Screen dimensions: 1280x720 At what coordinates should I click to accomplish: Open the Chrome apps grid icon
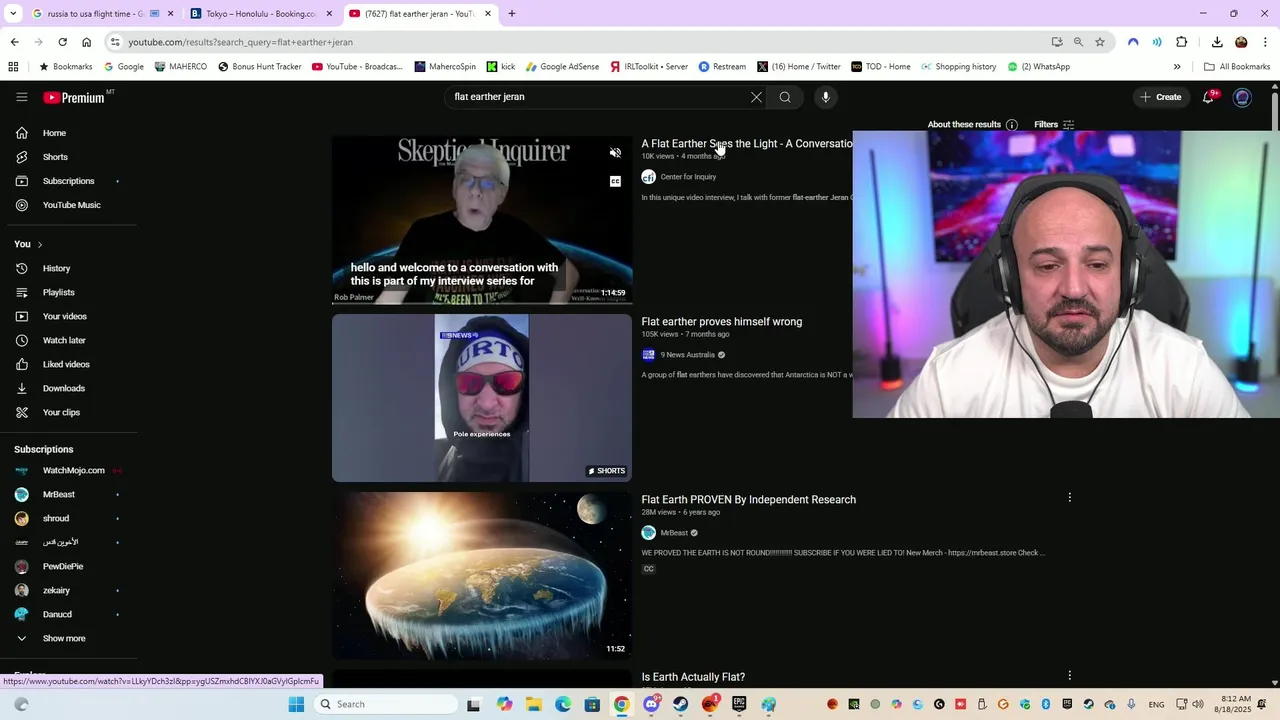click(x=13, y=67)
